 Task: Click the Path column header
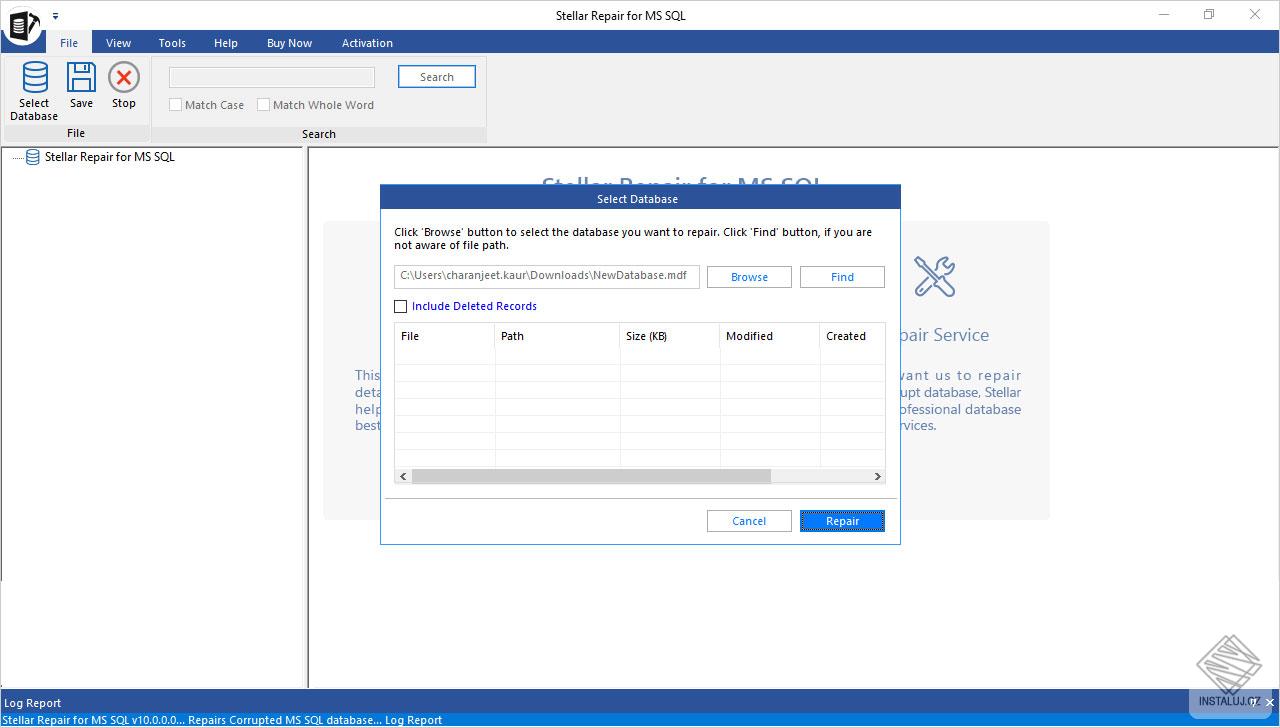coord(558,336)
